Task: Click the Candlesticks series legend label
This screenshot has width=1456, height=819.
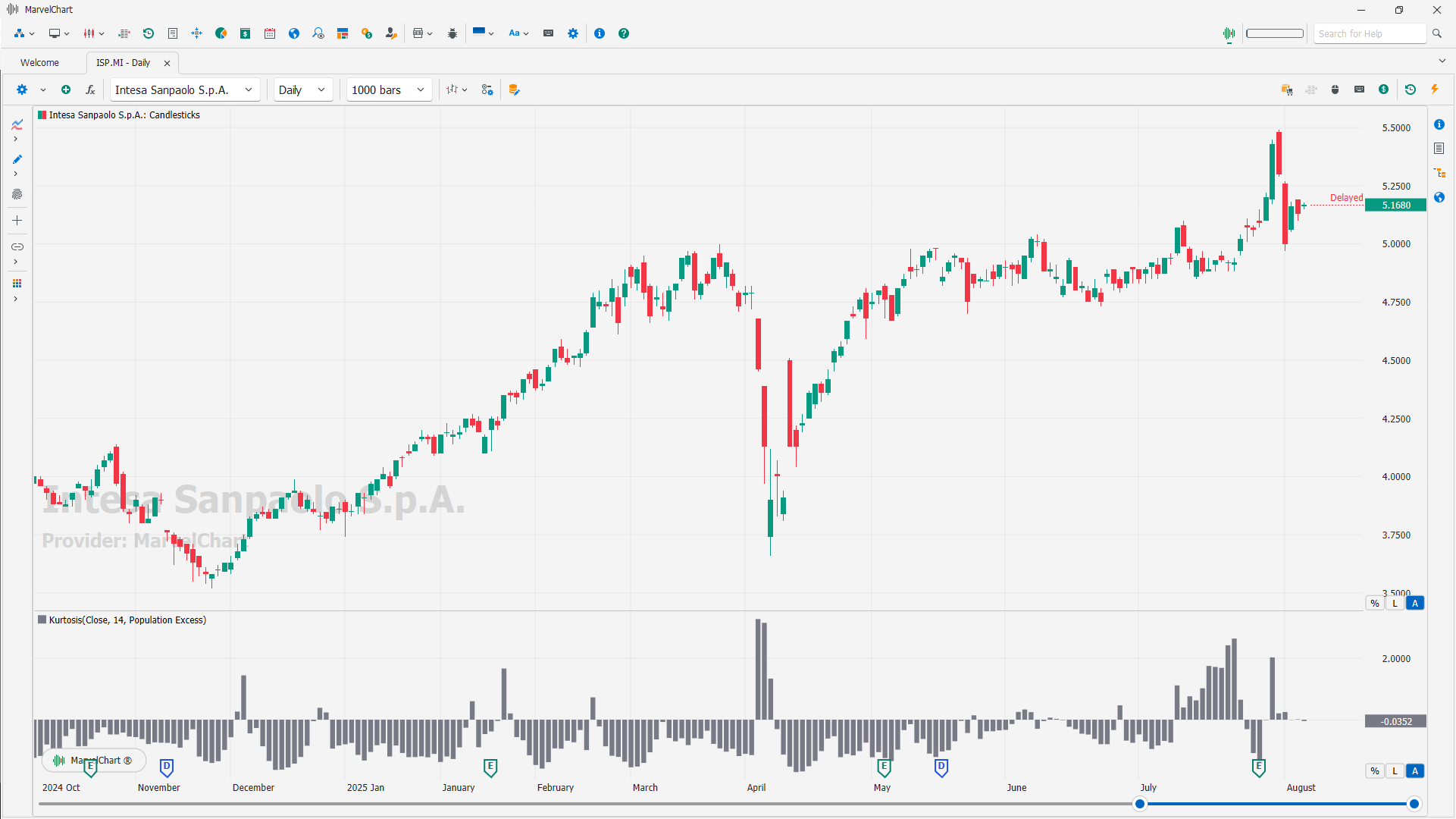Action: pyautogui.click(x=124, y=115)
